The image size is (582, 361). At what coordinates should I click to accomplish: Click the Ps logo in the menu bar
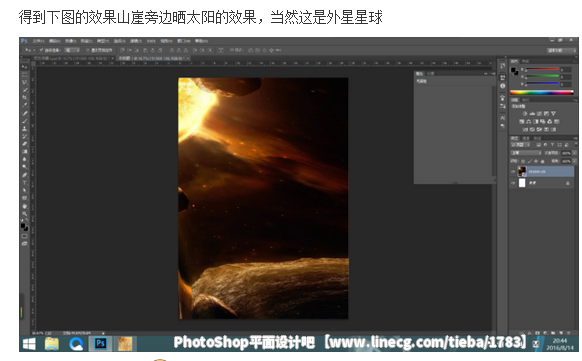pyautogui.click(x=24, y=41)
